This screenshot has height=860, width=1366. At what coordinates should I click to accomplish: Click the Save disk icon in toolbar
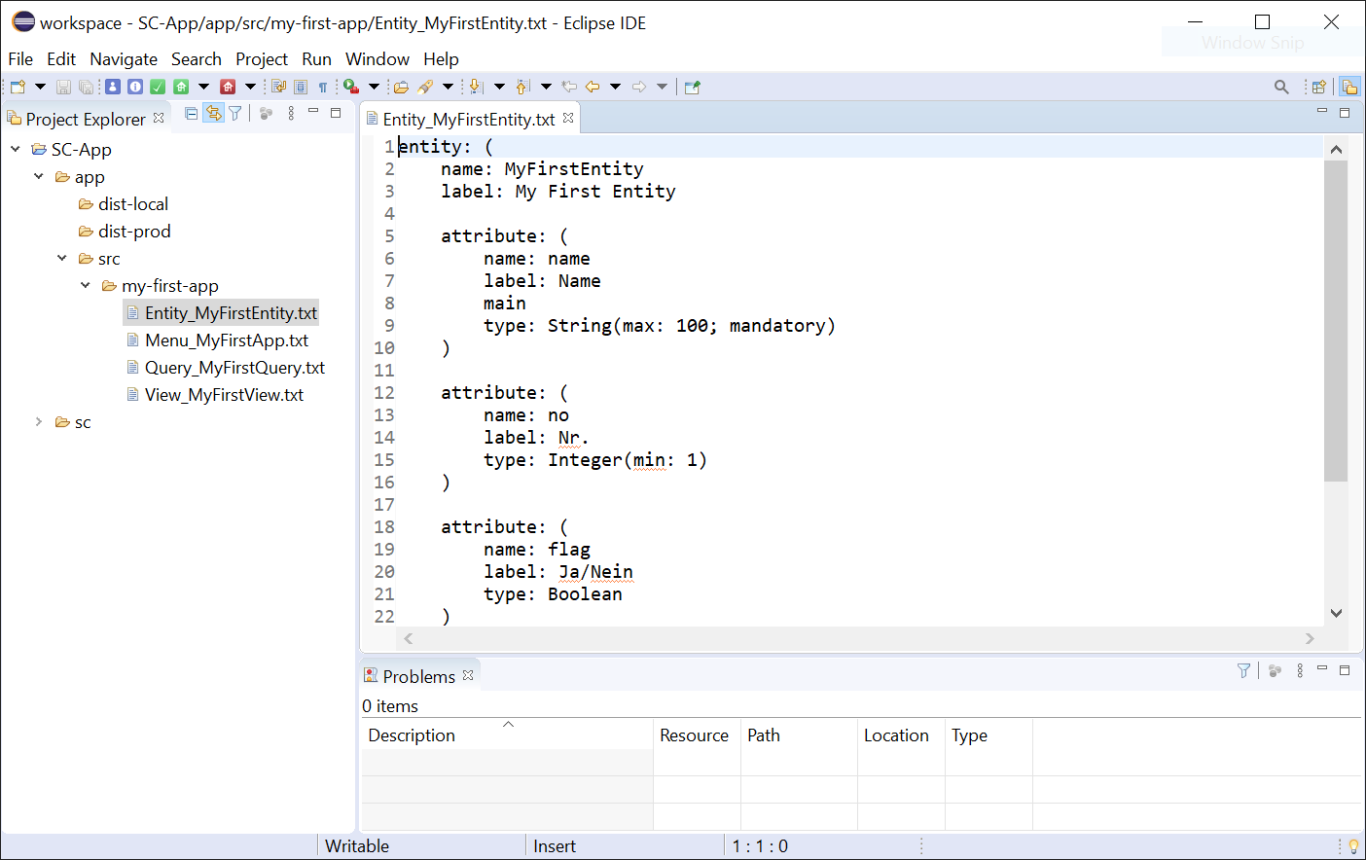[63, 87]
